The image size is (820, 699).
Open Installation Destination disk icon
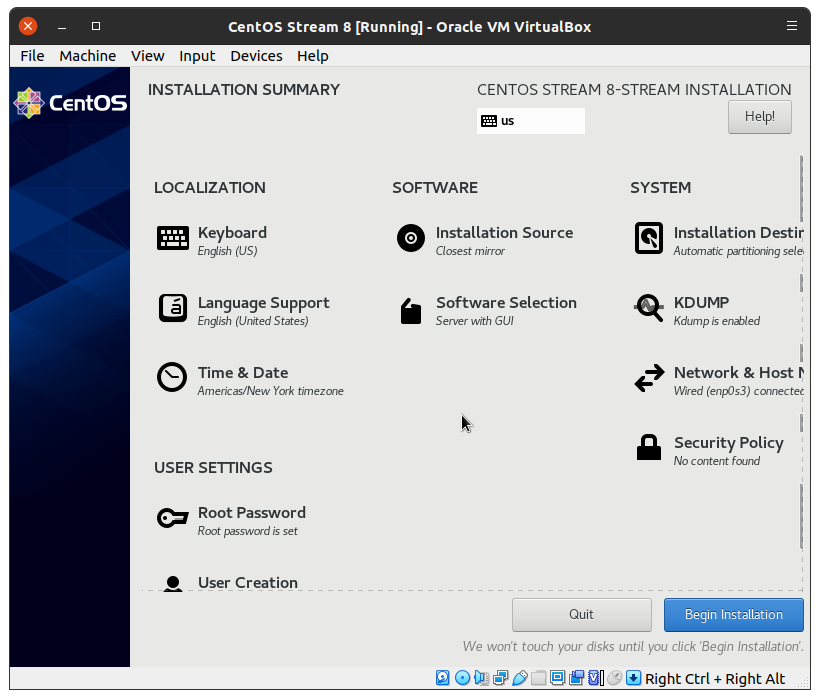pyautogui.click(x=649, y=238)
